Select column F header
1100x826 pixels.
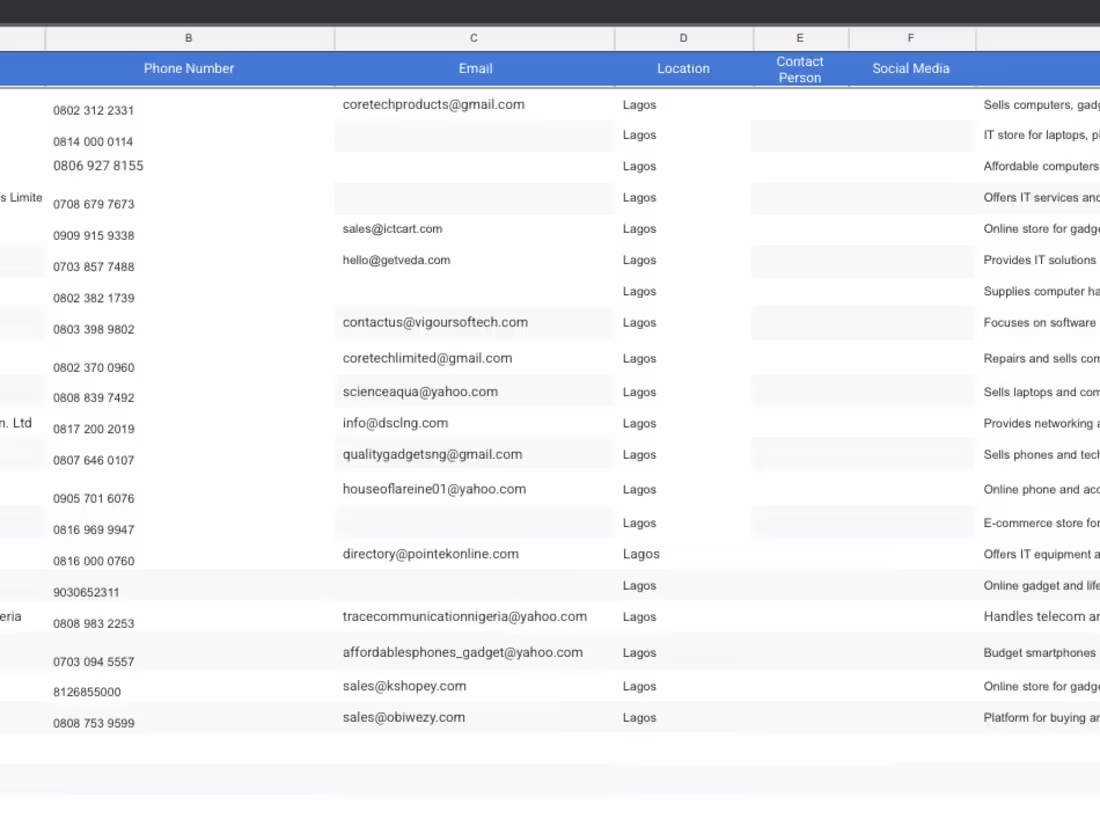[911, 38]
